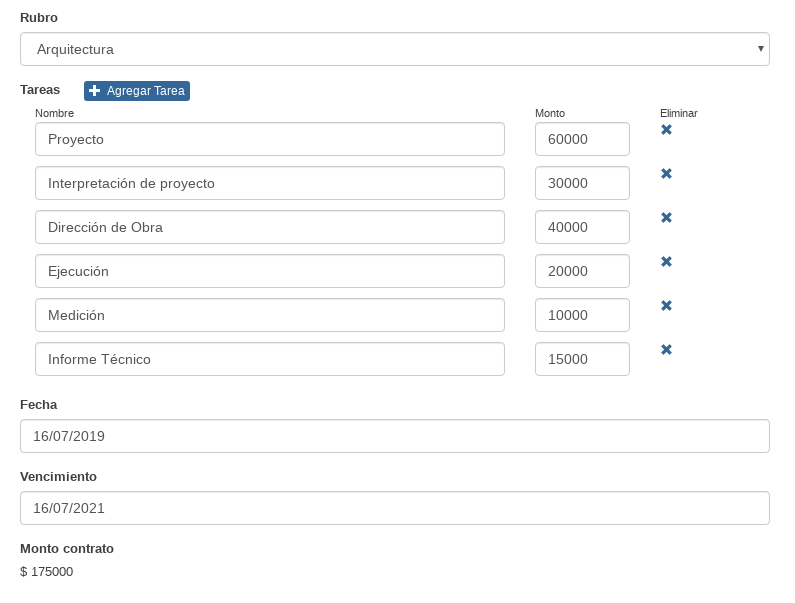Click the 15000 amount input
Image resolution: width=795 pixels, height=603 pixels.
pyautogui.click(x=582, y=359)
